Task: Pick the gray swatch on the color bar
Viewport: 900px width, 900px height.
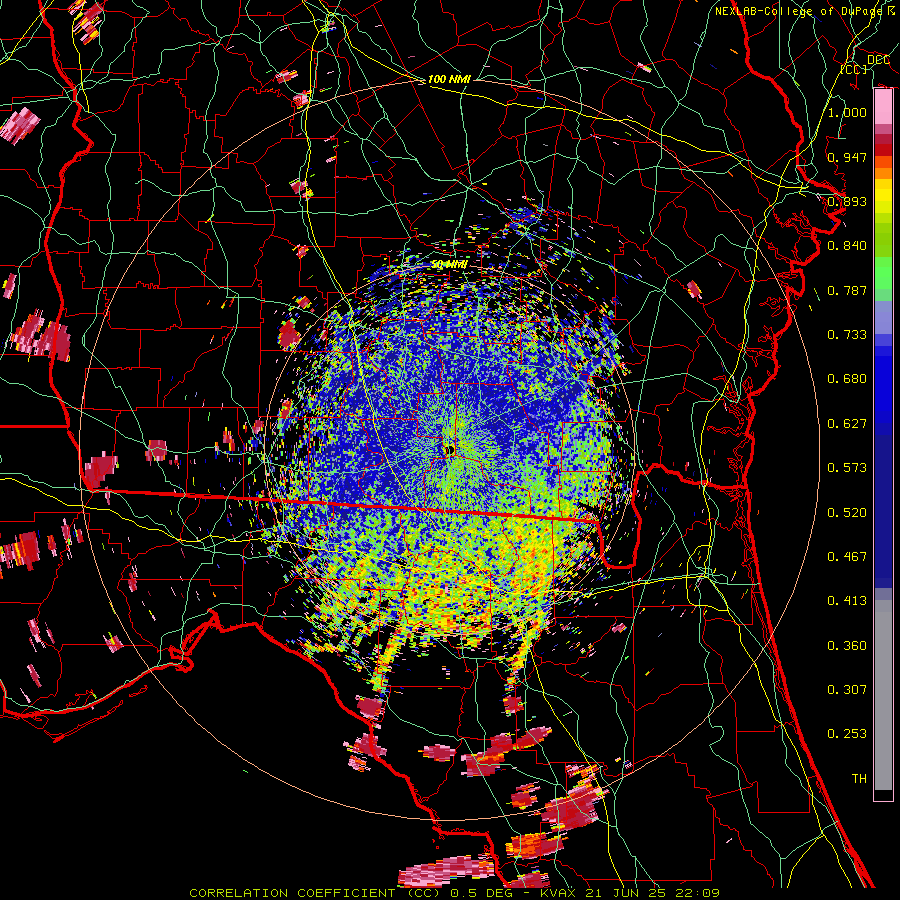Action: pos(883,695)
